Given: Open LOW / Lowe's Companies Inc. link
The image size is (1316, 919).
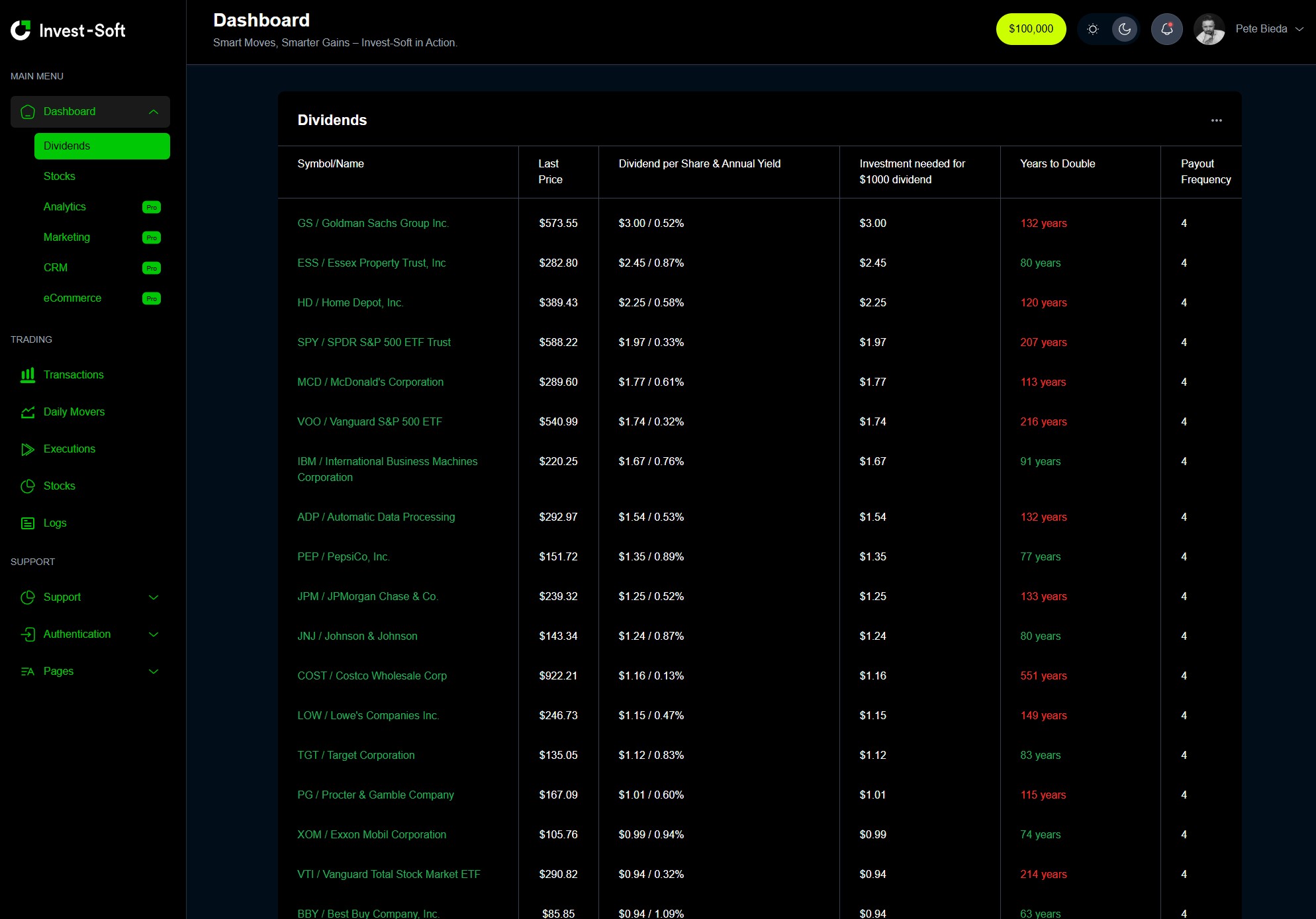Looking at the screenshot, I should click(368, 716).
